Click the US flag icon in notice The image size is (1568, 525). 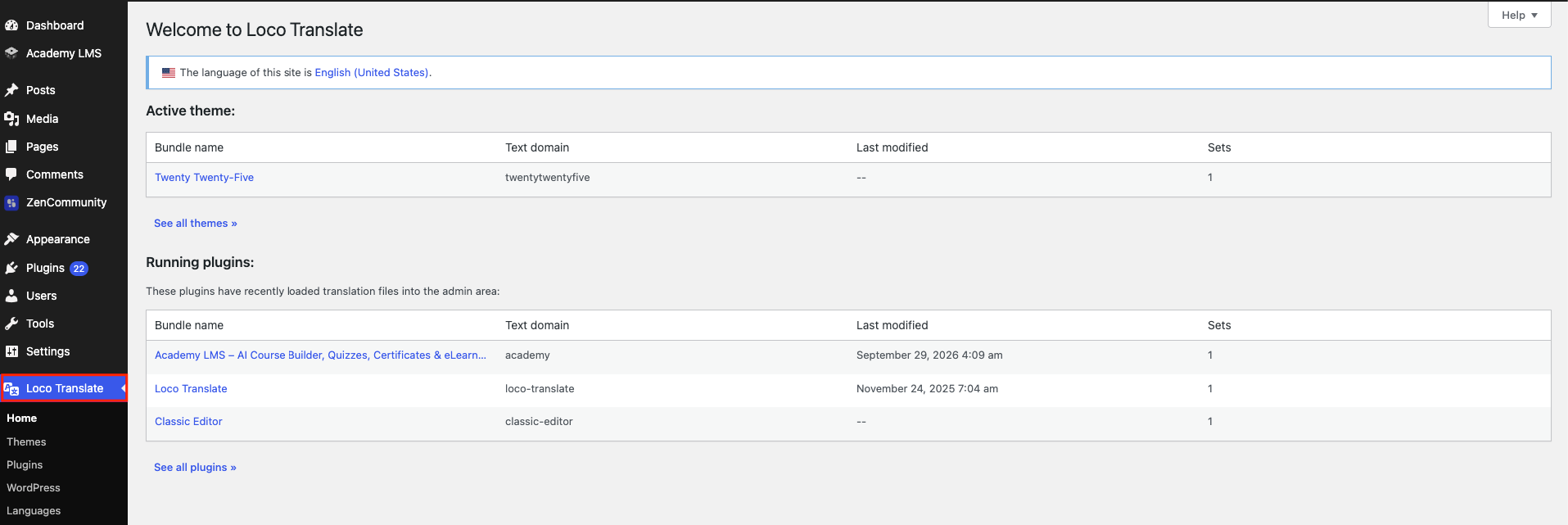click(169, 73)
